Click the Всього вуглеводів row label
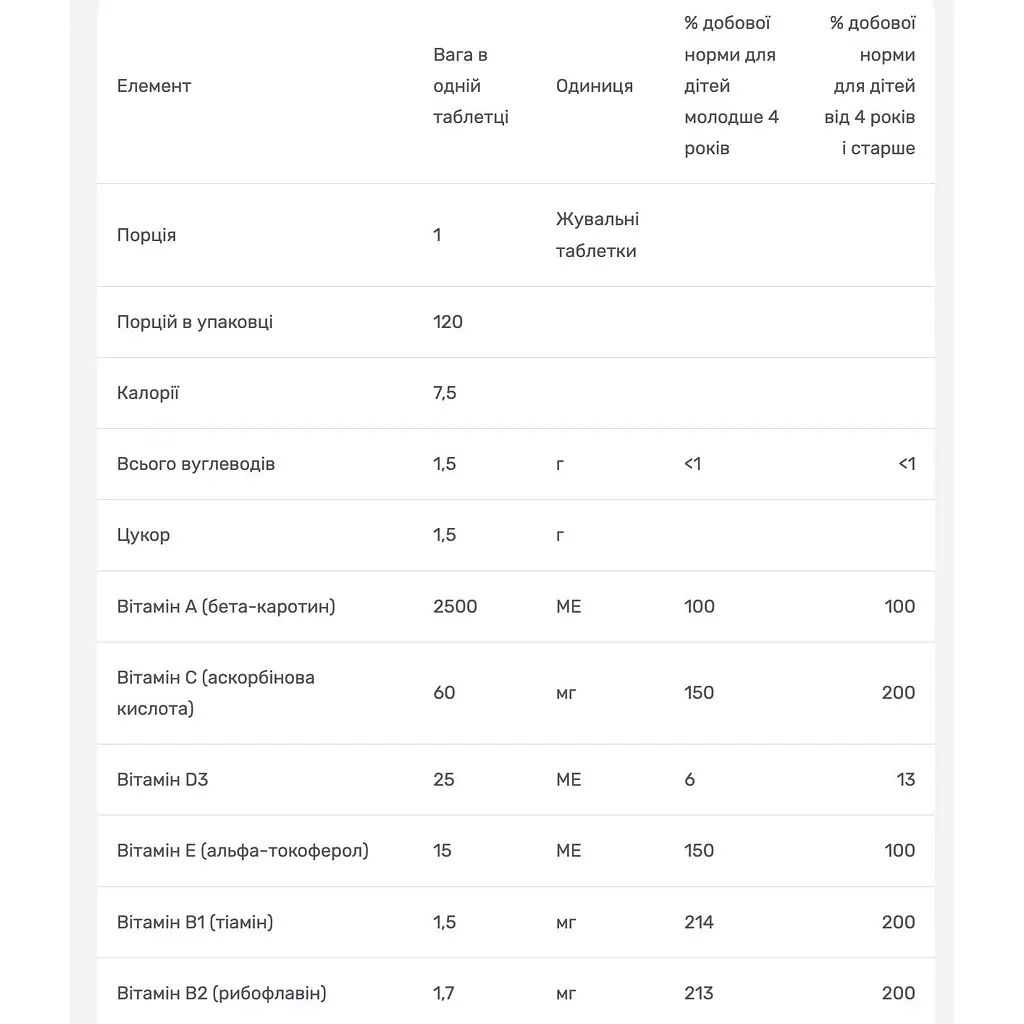 pyautogui.click(x=196, y=464)
